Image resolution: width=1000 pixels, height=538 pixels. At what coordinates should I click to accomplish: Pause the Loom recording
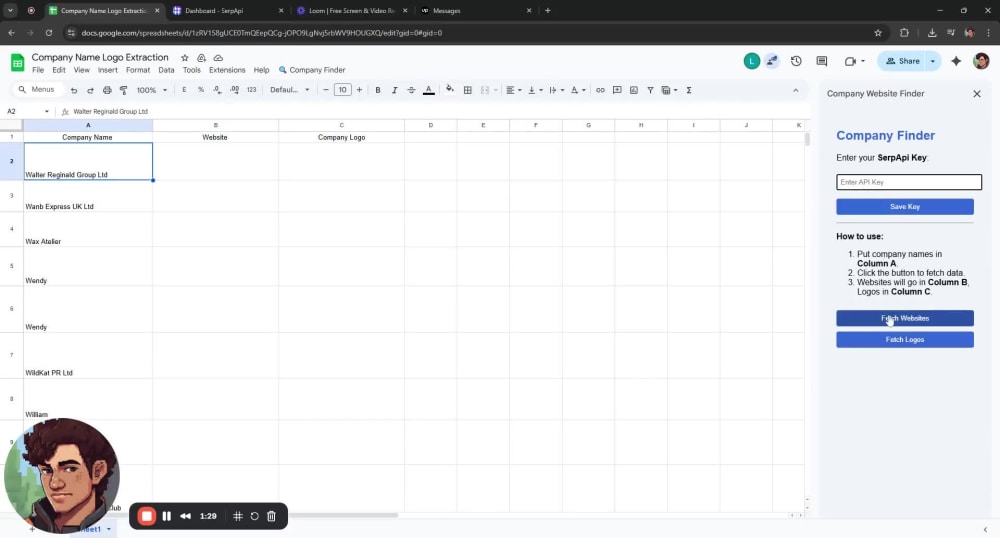tap(166, 516)
